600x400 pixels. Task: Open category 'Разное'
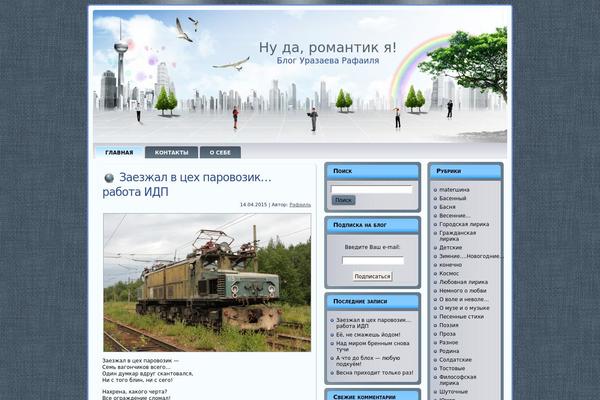(x=448, y=343)
